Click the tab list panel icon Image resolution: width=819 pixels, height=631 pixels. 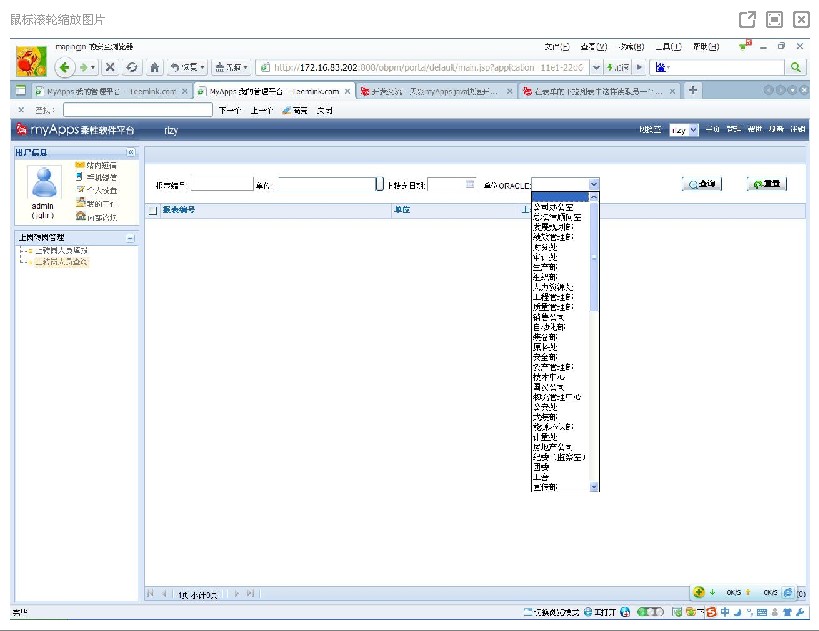click(x=20, y=90)
